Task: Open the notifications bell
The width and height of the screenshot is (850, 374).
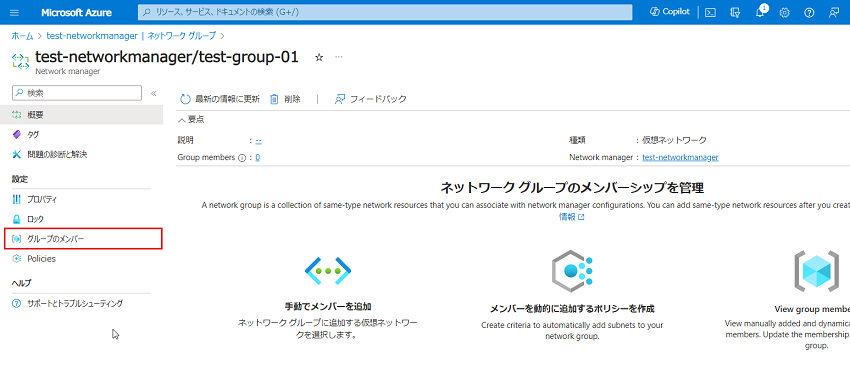Action: click(x=760, y=12)
